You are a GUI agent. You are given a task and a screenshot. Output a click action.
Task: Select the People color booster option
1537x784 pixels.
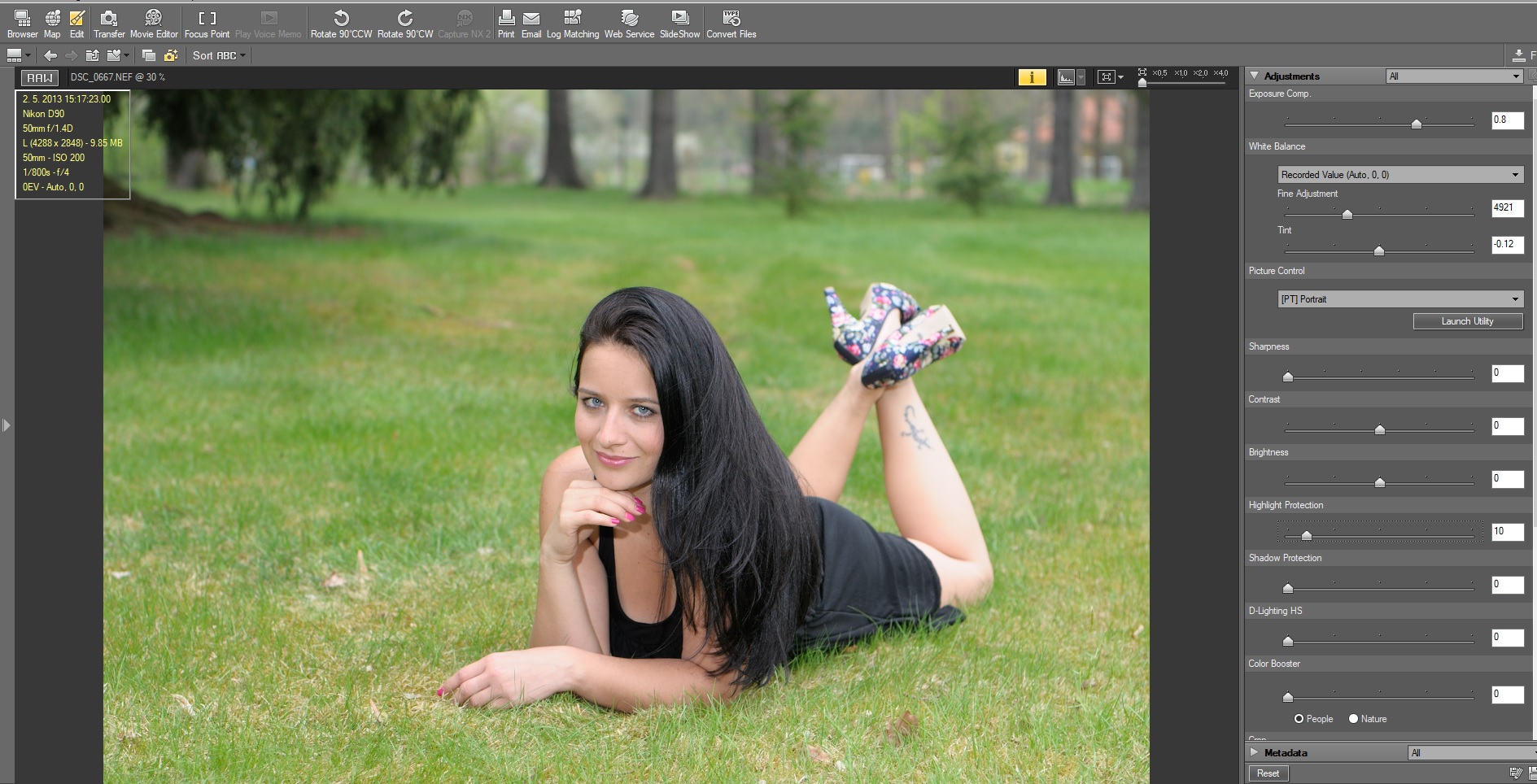point(1299,719)
